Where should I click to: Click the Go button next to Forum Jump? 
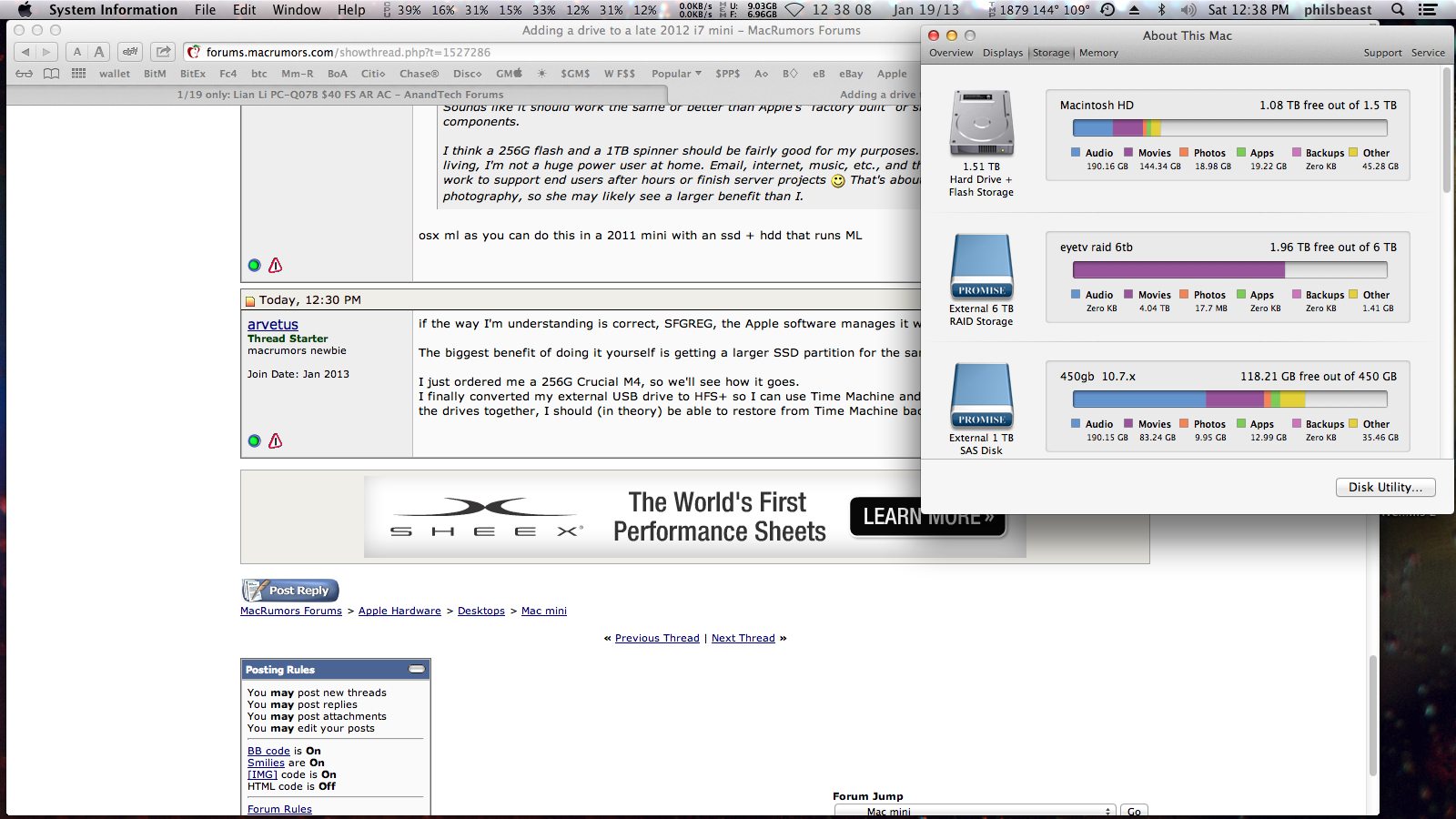pos(1134,811)
